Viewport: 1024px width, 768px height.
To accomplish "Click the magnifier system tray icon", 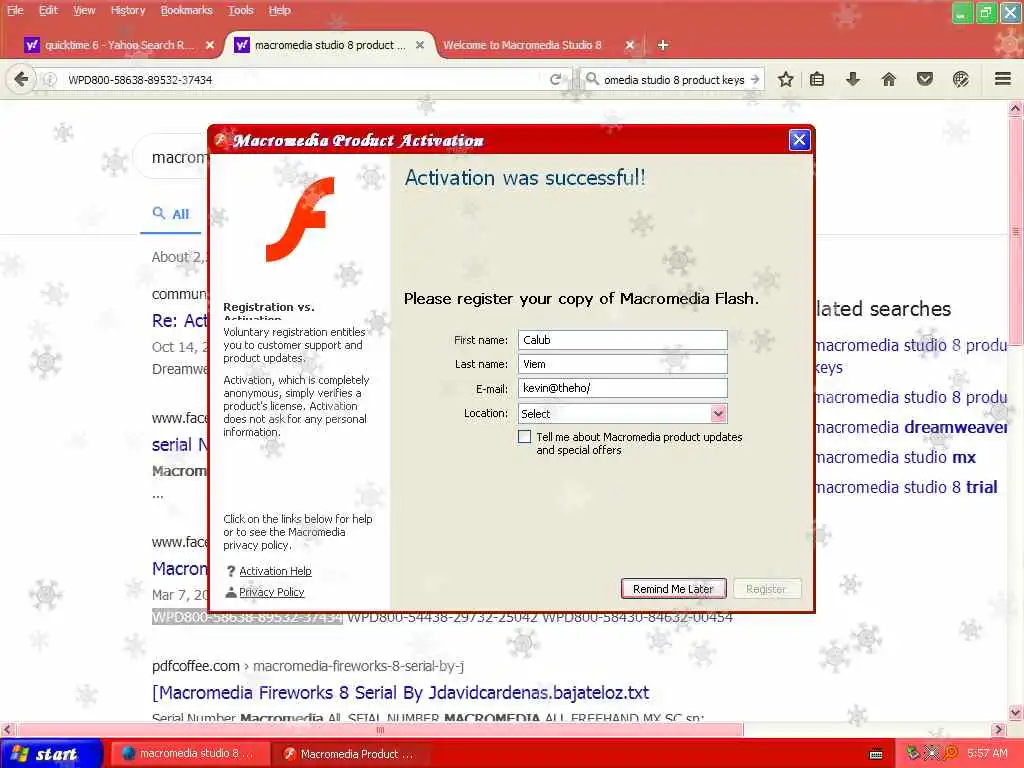I will pos(951,754).
